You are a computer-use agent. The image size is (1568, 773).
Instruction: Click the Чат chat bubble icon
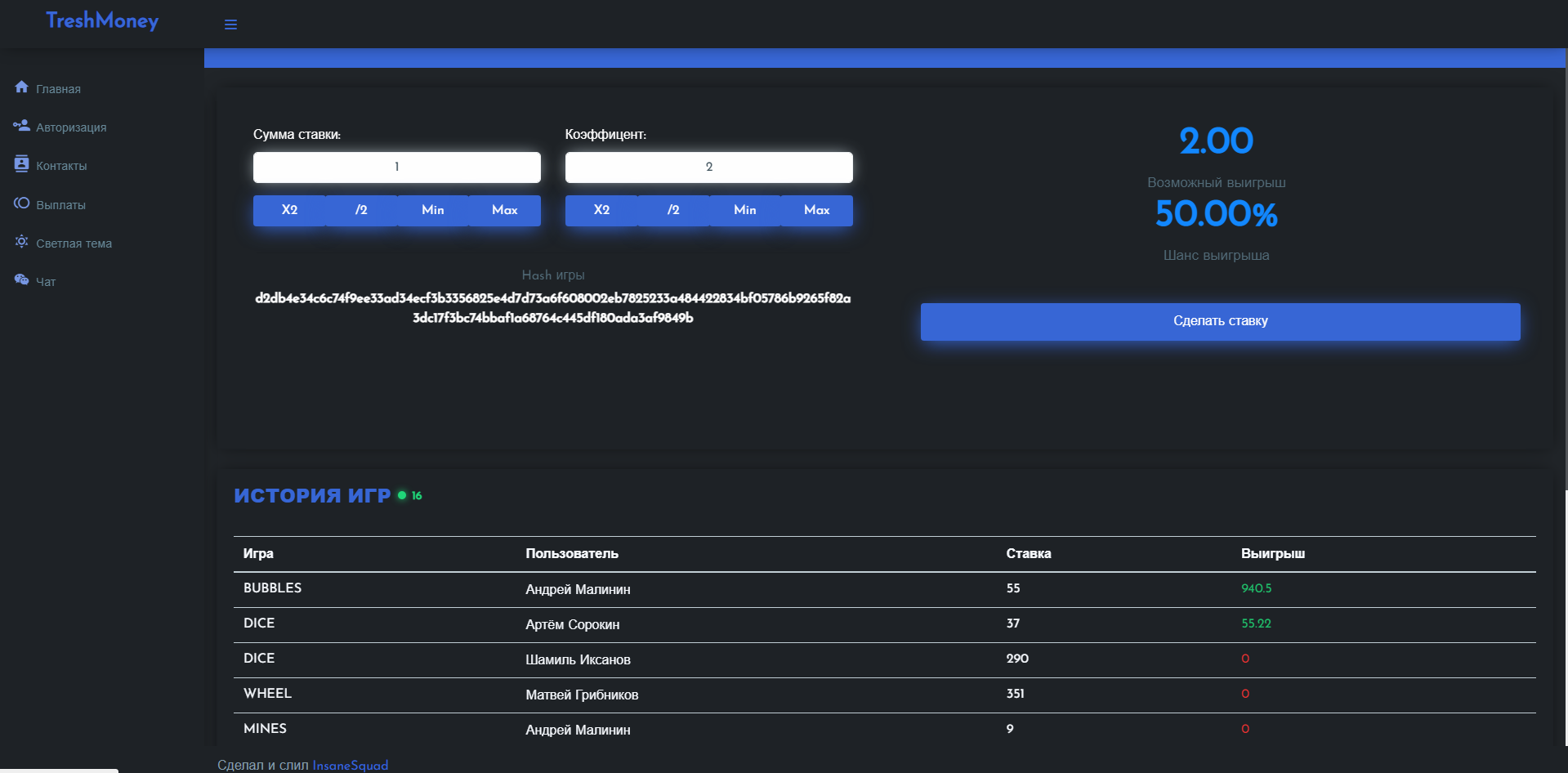point(21,280)
